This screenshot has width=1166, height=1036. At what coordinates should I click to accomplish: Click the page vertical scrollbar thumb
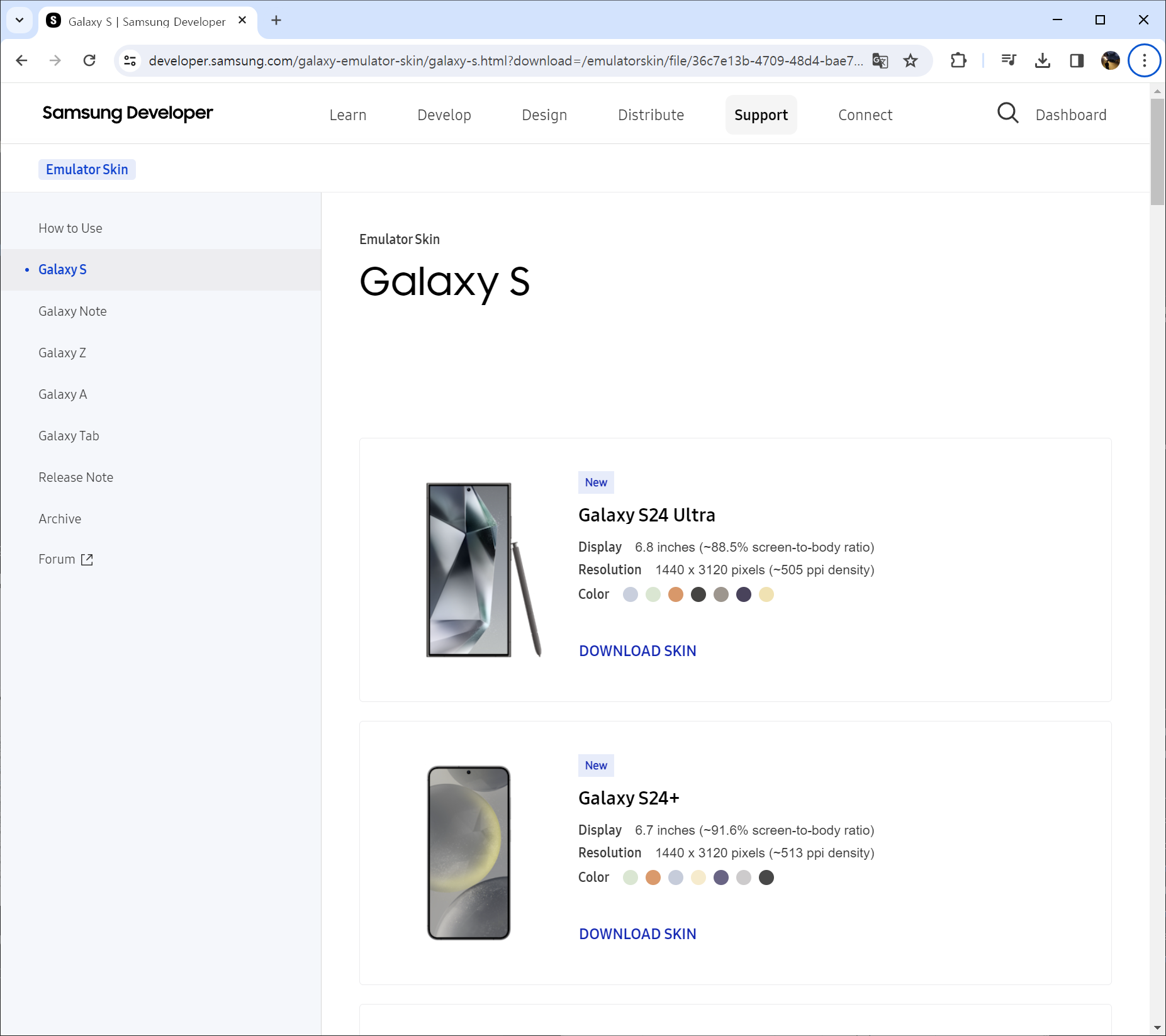1158,151
